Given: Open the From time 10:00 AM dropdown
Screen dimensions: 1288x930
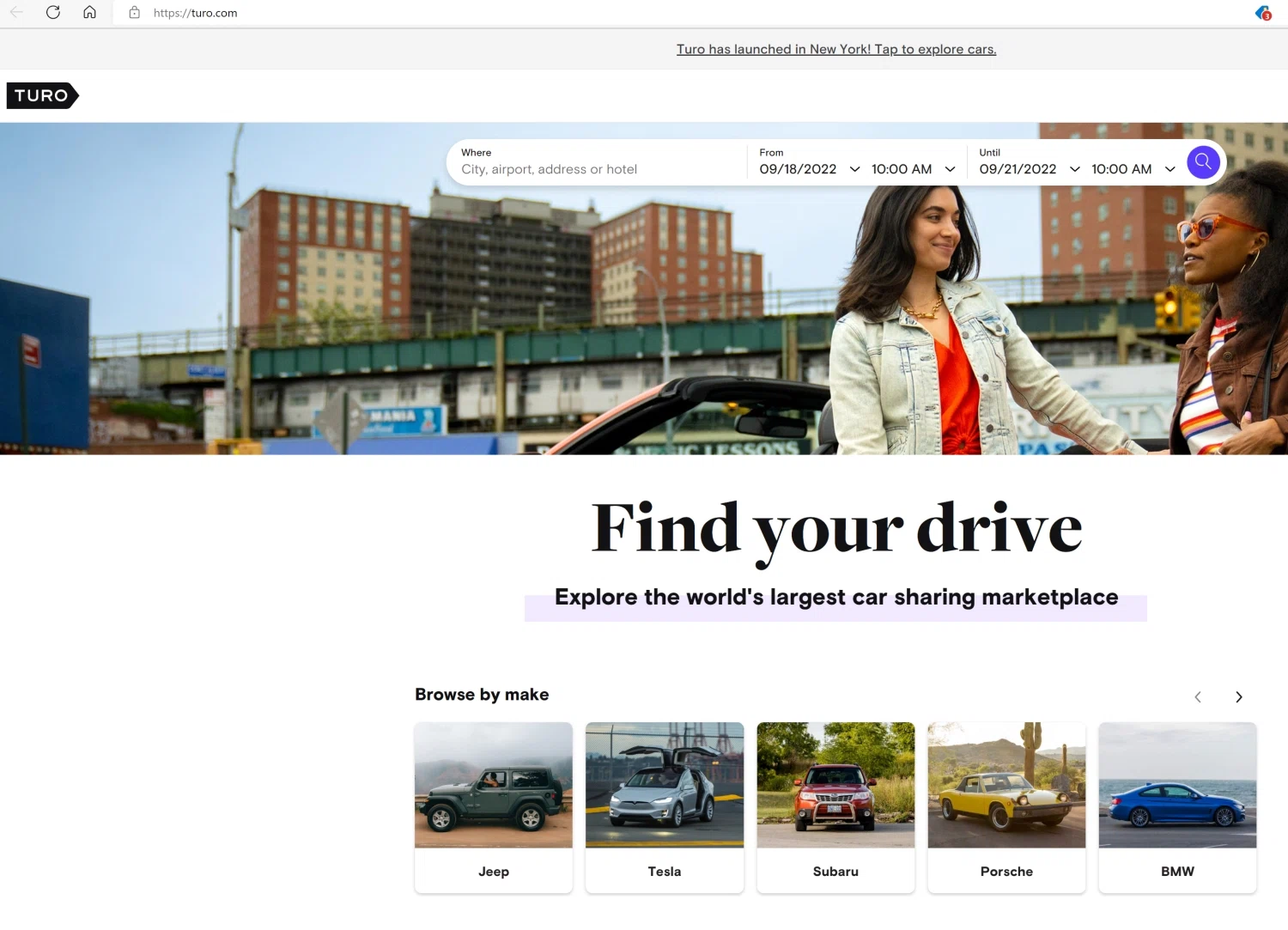Looking at the screenshot, I should coord(913,169).
